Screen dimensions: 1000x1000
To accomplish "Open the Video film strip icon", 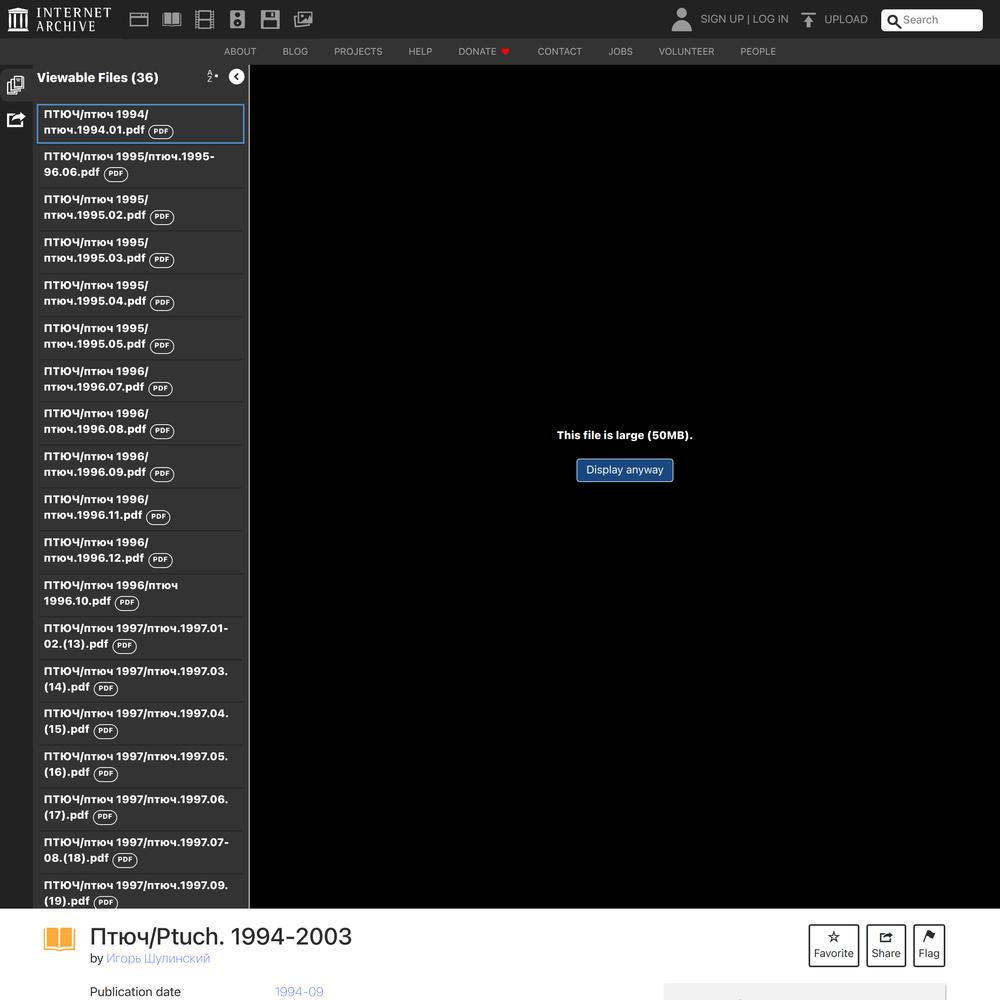I will (205, 19).
